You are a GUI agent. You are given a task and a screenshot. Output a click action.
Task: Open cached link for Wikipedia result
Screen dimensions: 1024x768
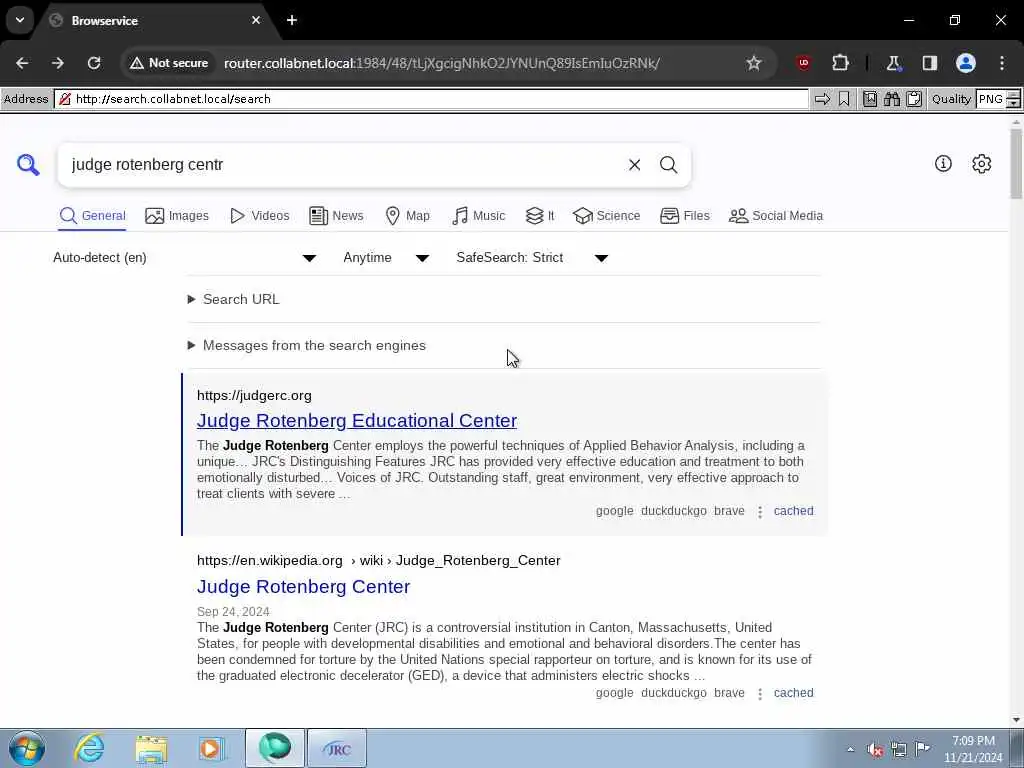click(x=793, y=693)
